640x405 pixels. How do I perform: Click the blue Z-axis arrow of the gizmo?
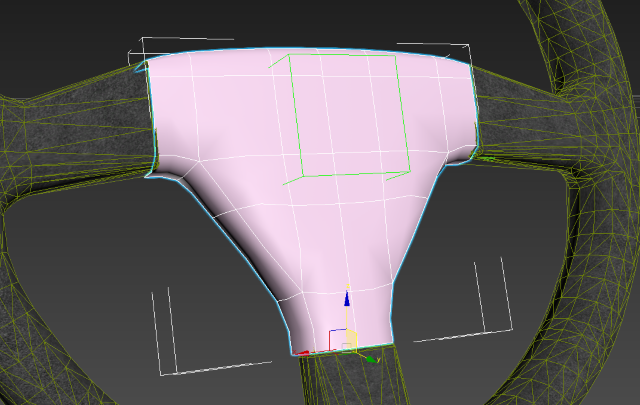[347, 298]
